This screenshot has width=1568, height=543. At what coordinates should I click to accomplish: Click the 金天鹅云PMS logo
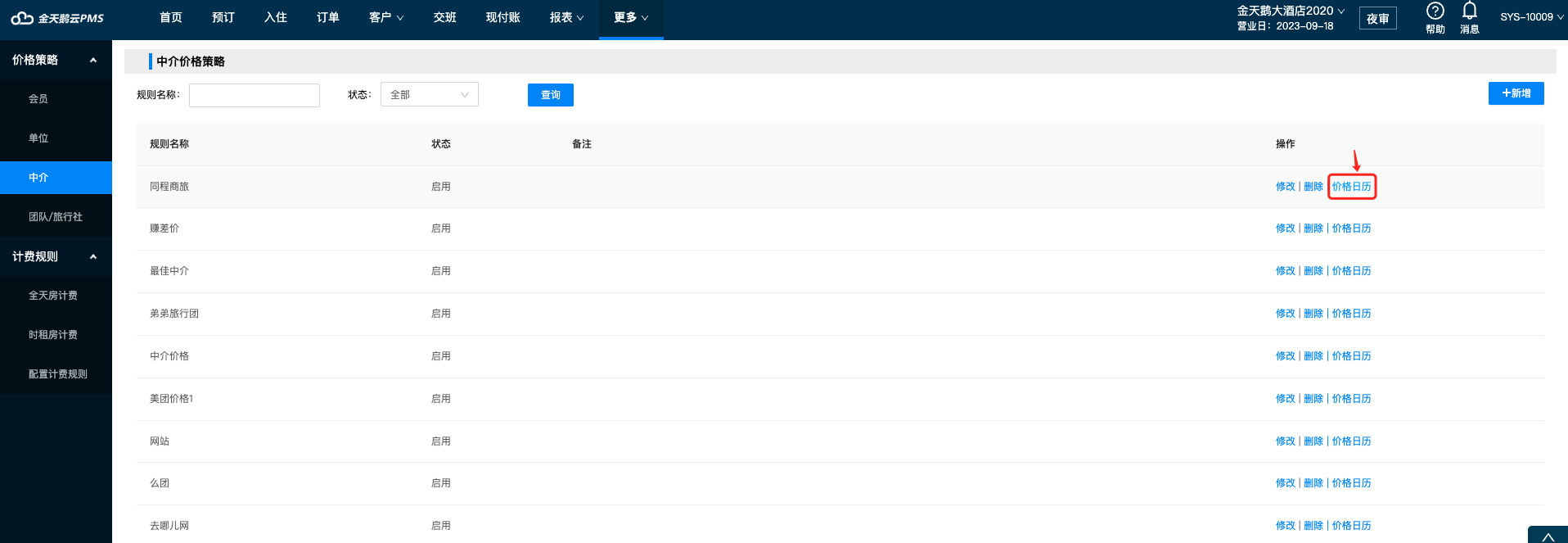point(57,18)
